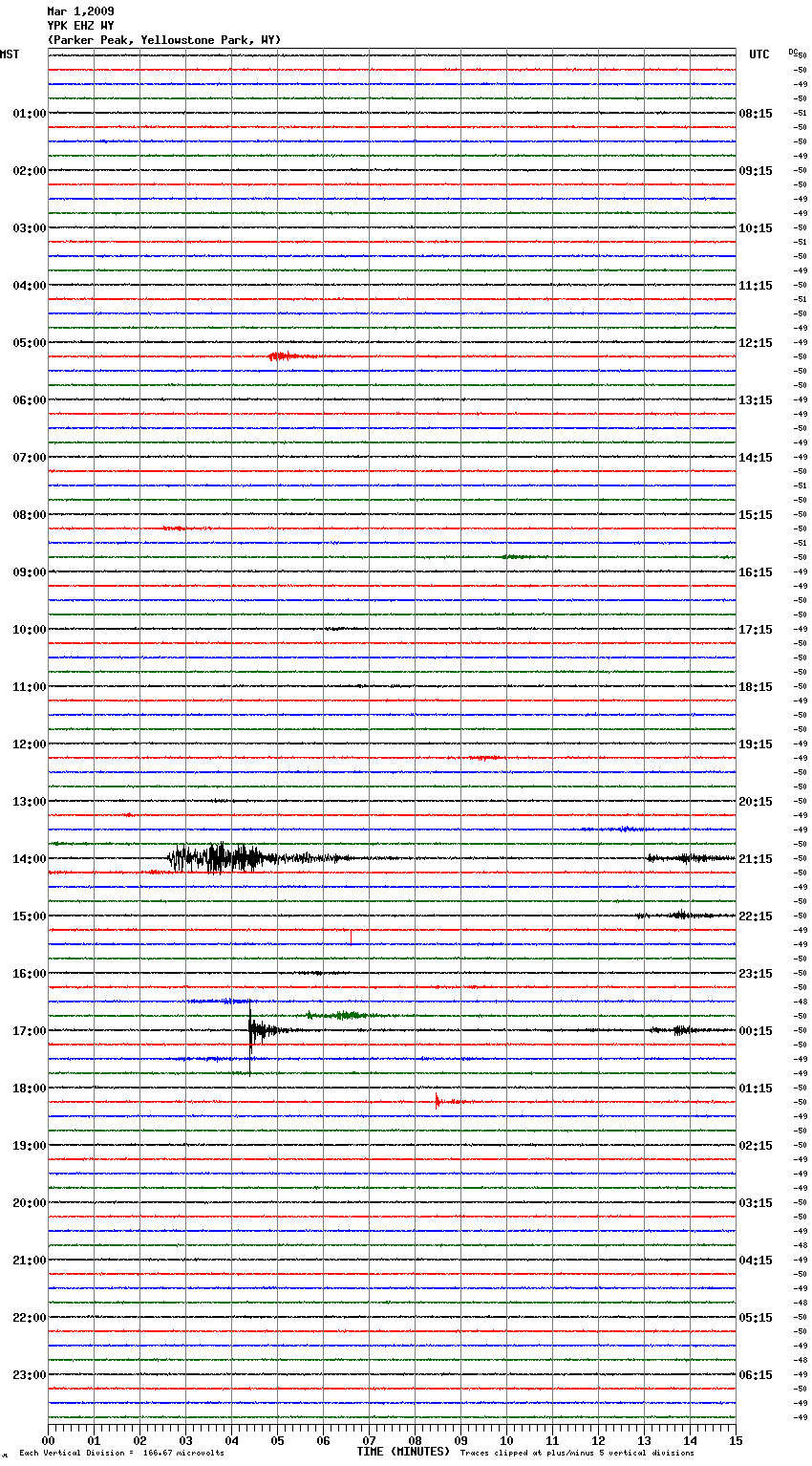Select the 'Each Vertical Division = 166.67 microvolts' note
812x1466 pixels.
point(121,1454)
